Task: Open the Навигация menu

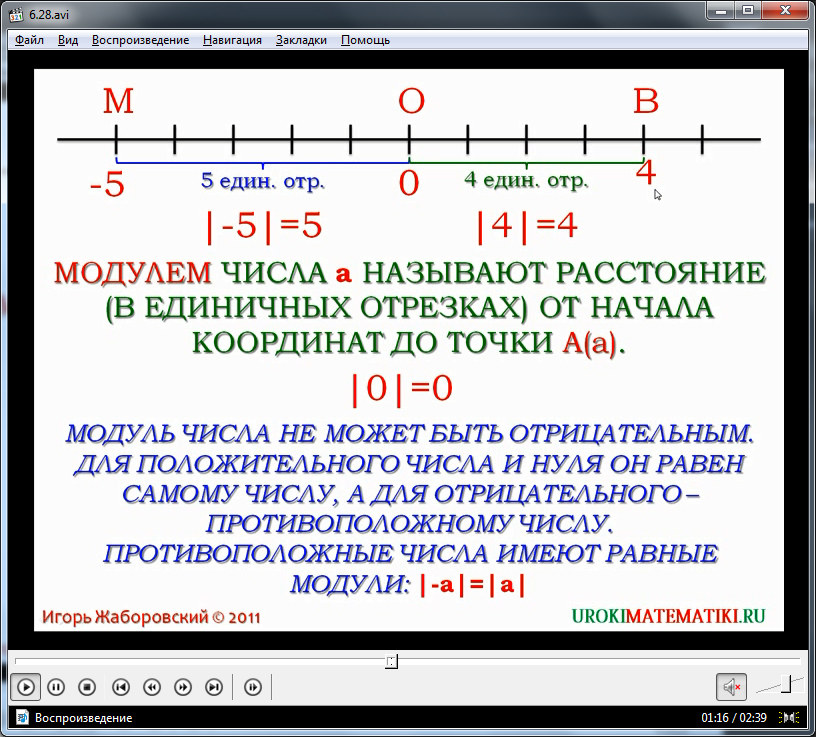Action: point(232,40)
